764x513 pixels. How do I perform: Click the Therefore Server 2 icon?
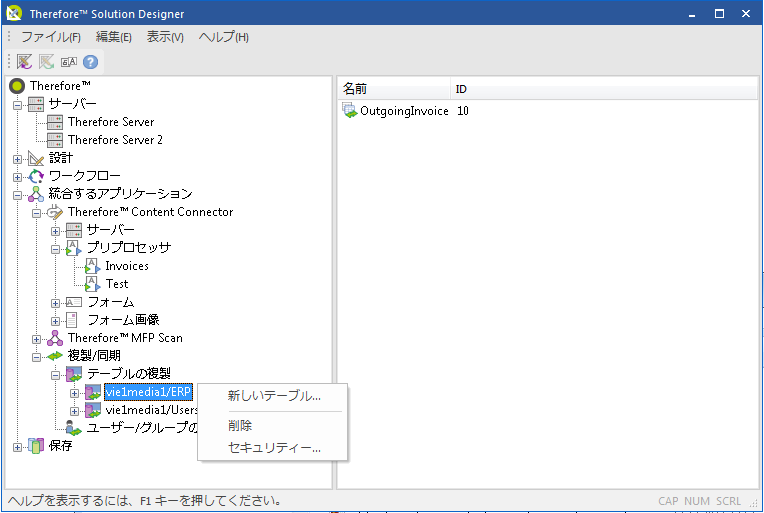point(55,140)
